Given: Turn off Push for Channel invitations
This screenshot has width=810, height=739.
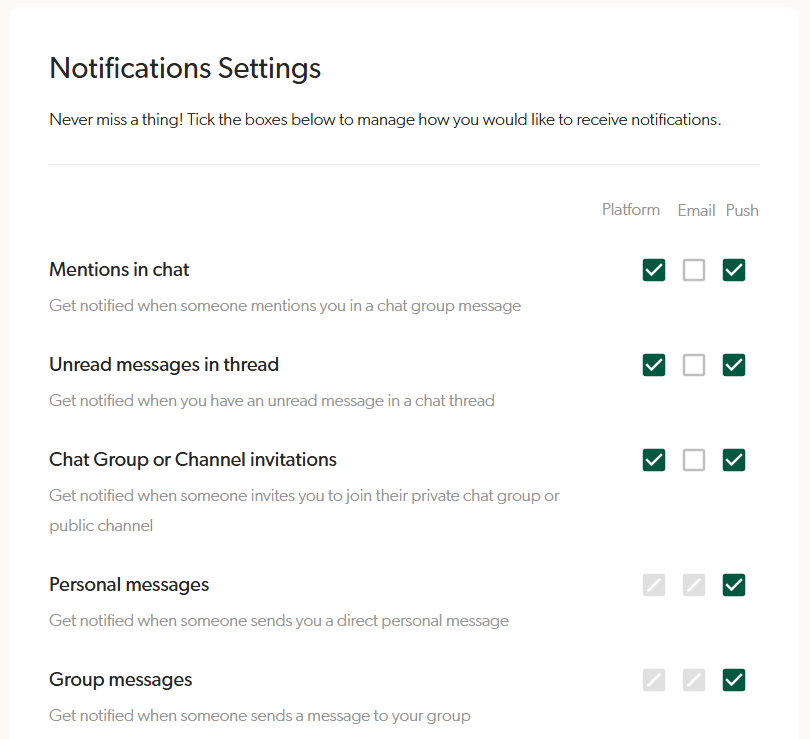Looking at the screenshot, I should (x=734, y=460).
